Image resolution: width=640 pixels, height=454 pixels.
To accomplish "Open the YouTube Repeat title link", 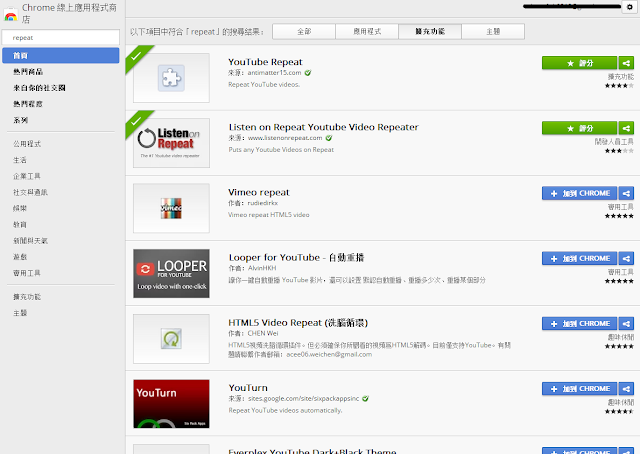I will pos(265,62).
